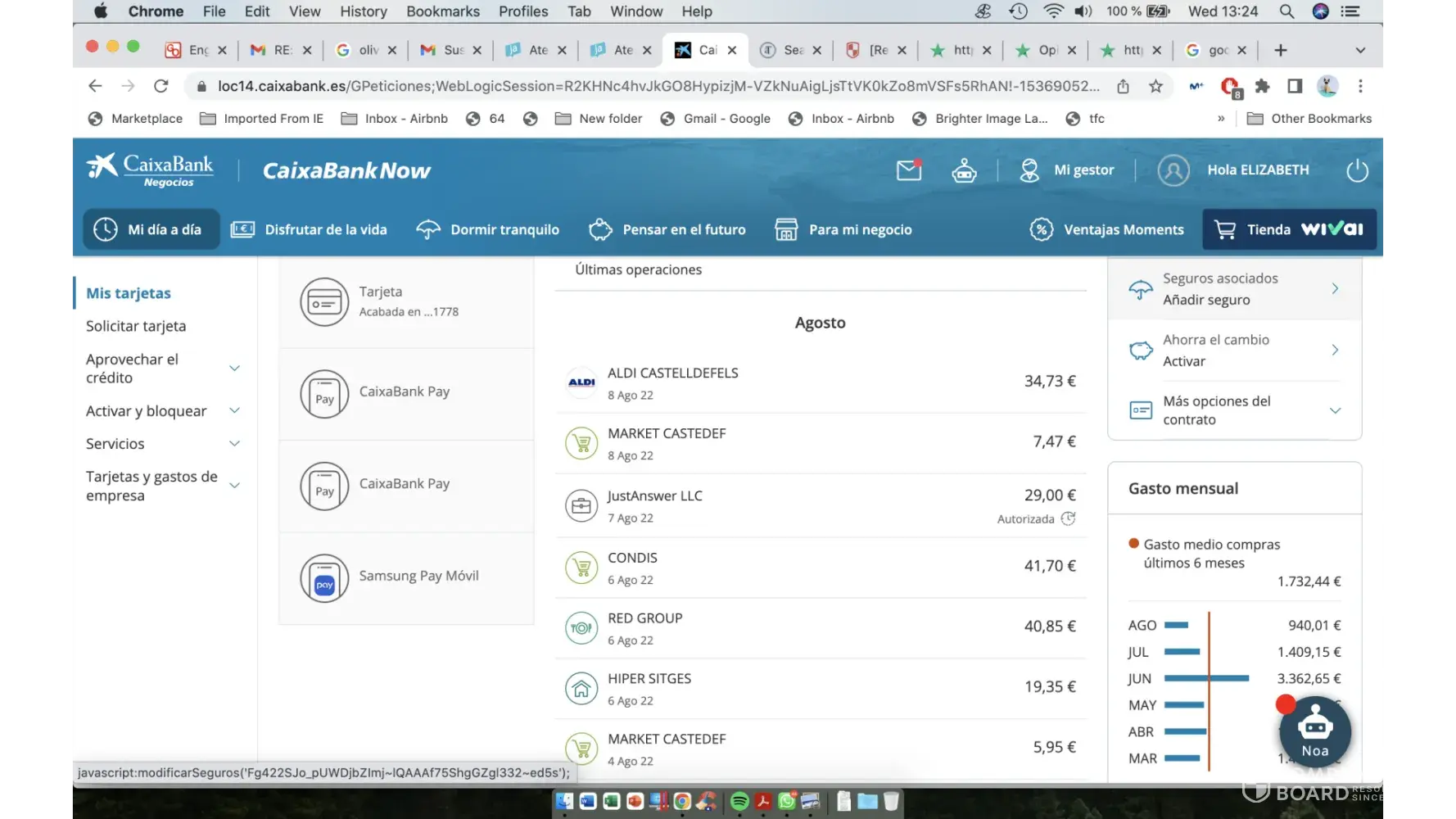Bookmark this page with the star icon
Viewport: 1456px width, 819px height.
tap(1155, 86)
